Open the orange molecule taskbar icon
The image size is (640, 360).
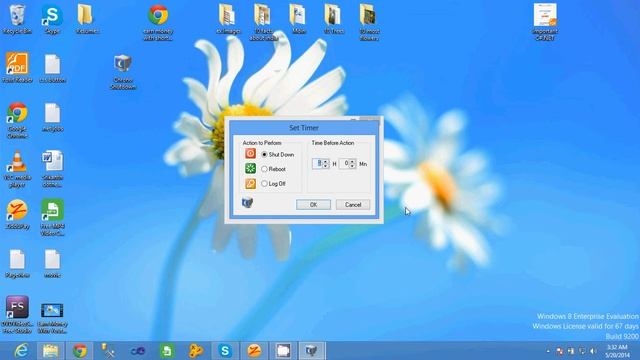pos(196,351)
